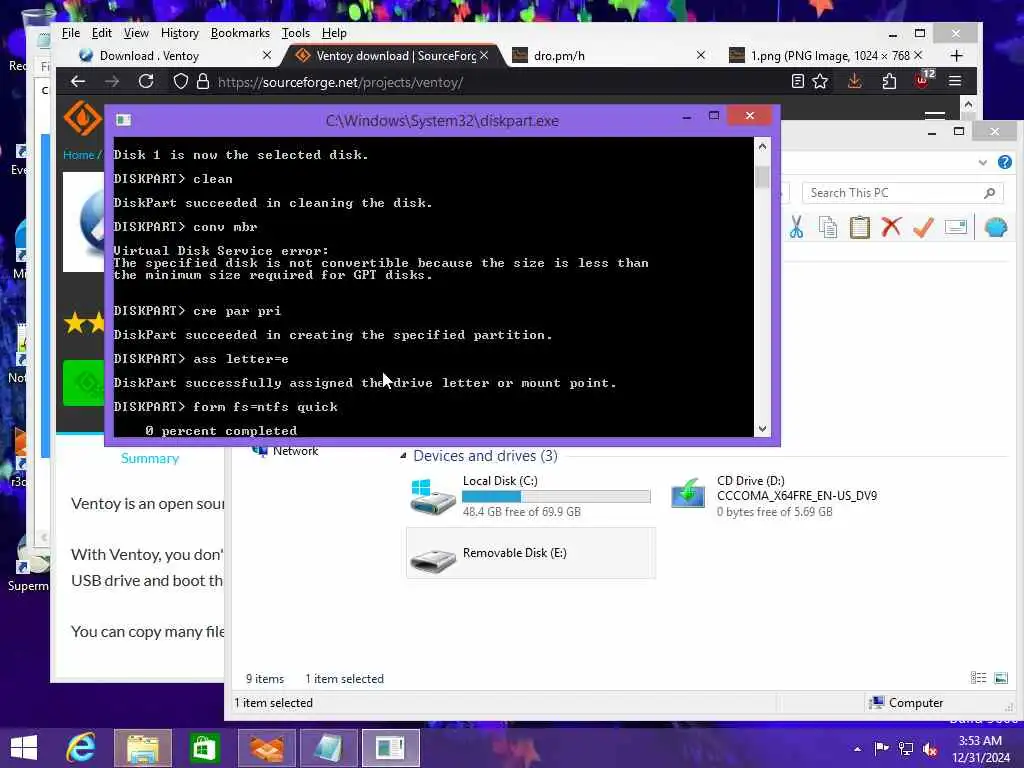Click the SourceForge logo
Viewport: 1024px width, 768px height.
tap(82, 118)
